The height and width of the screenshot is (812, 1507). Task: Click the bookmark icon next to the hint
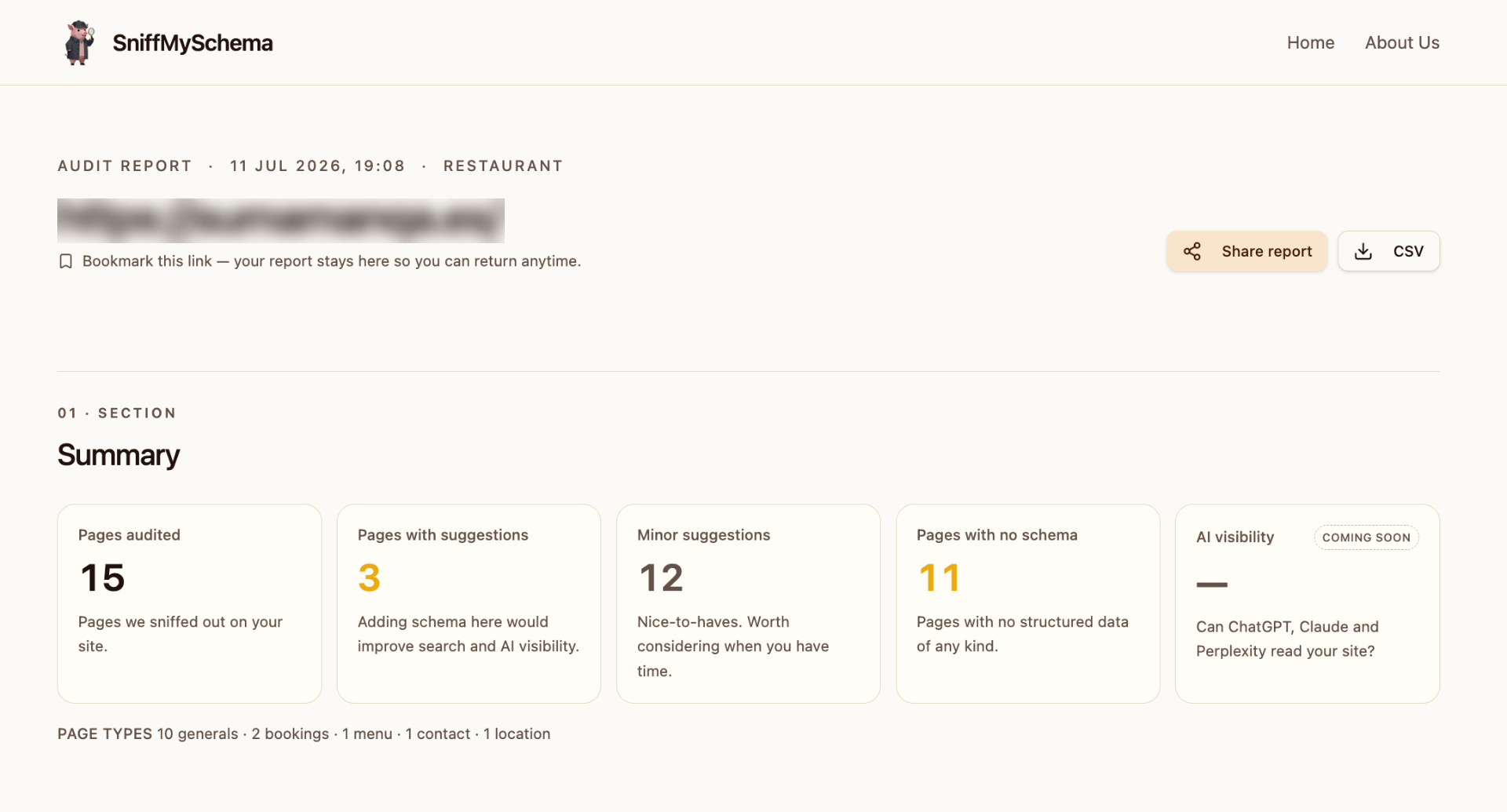click(x=66, y=261)
